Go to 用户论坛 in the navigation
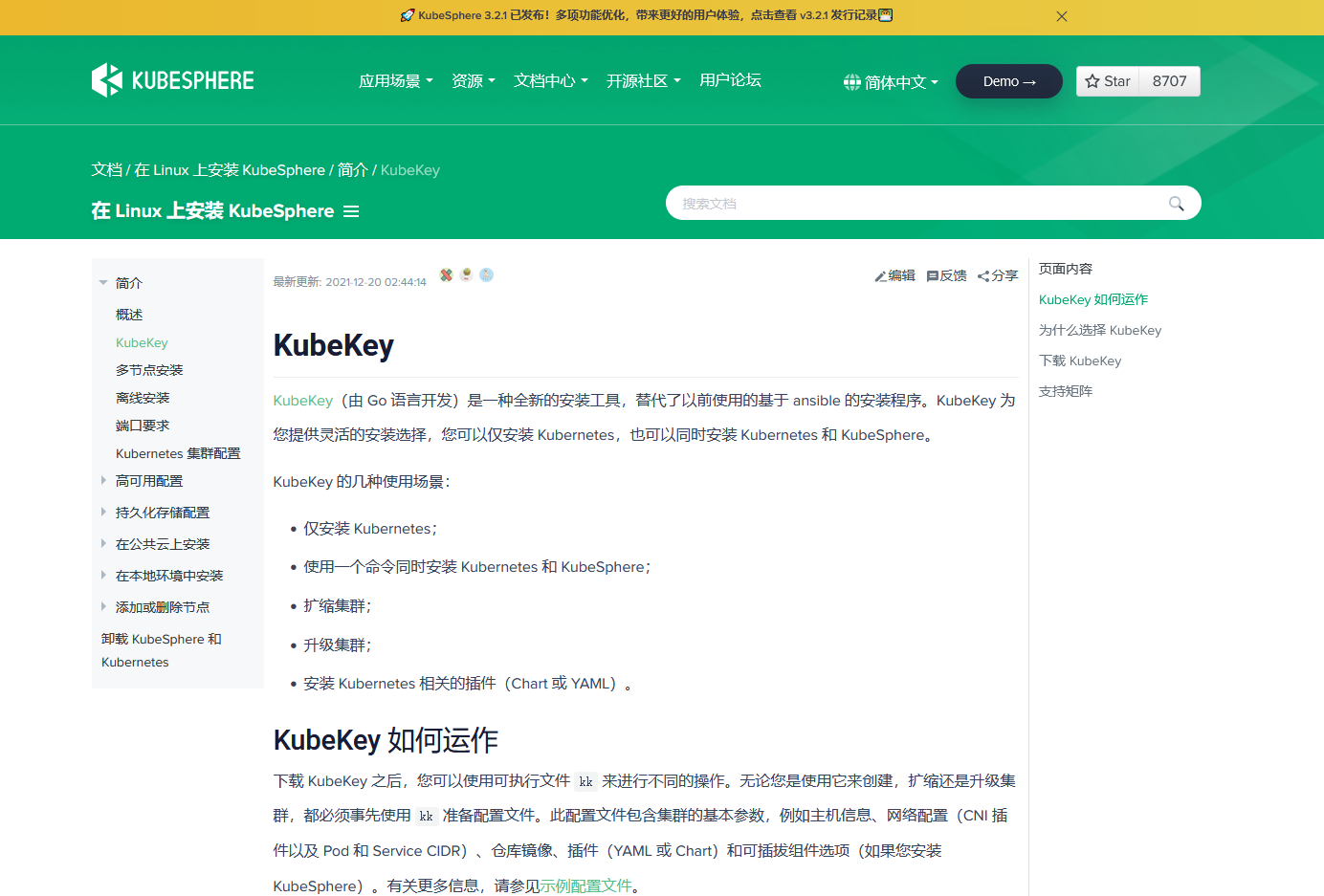The width and height of the screenshot is (1324, 896). click(730, 80)
